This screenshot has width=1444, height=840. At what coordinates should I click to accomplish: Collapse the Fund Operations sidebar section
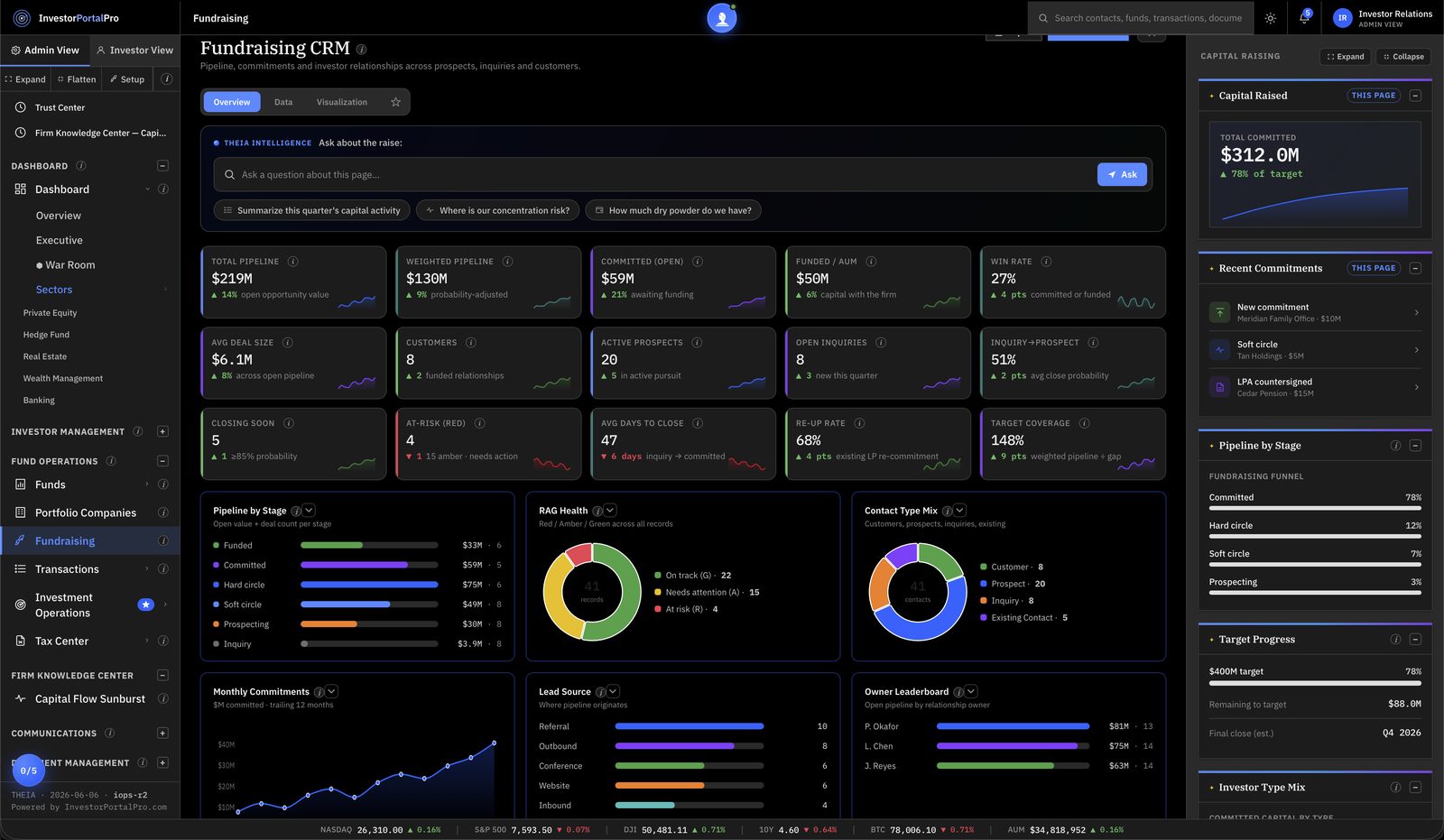162,461
